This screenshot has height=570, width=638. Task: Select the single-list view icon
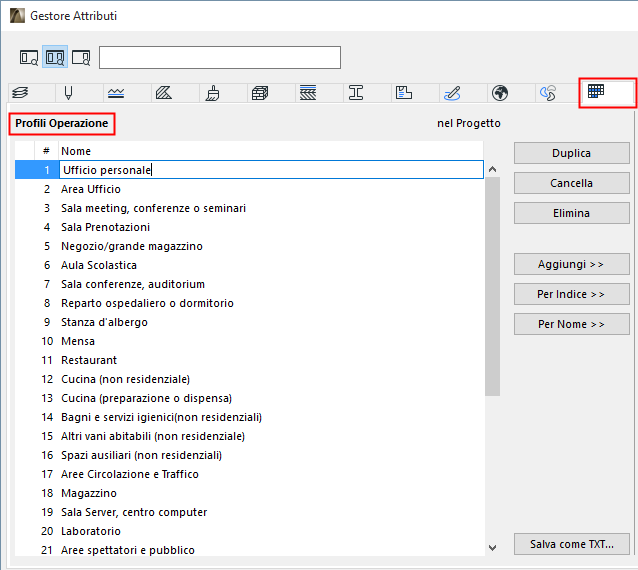pyautogui.click(x=29, y=57)
